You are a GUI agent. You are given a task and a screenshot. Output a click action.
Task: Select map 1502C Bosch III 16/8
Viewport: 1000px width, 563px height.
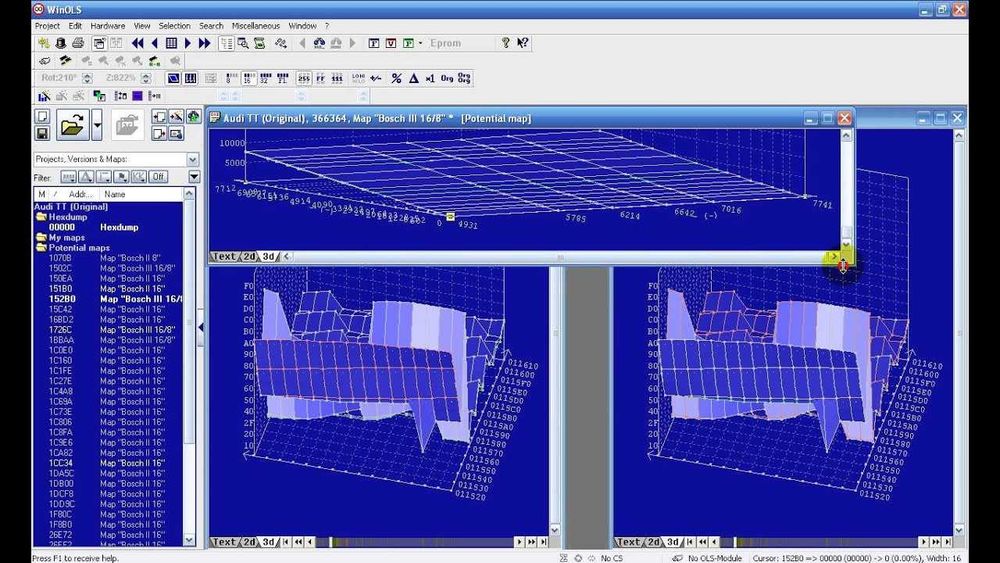(x=108, y=268)
